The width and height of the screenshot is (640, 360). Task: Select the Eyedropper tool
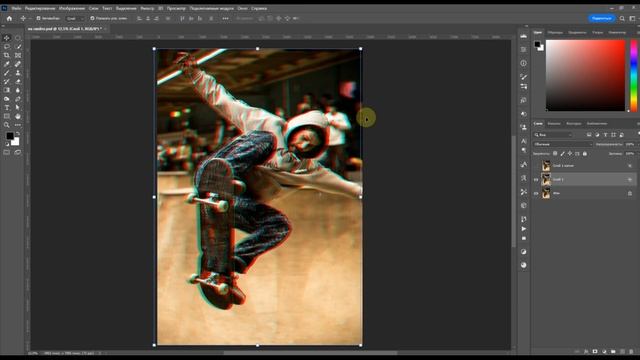[x=7, y=64]
